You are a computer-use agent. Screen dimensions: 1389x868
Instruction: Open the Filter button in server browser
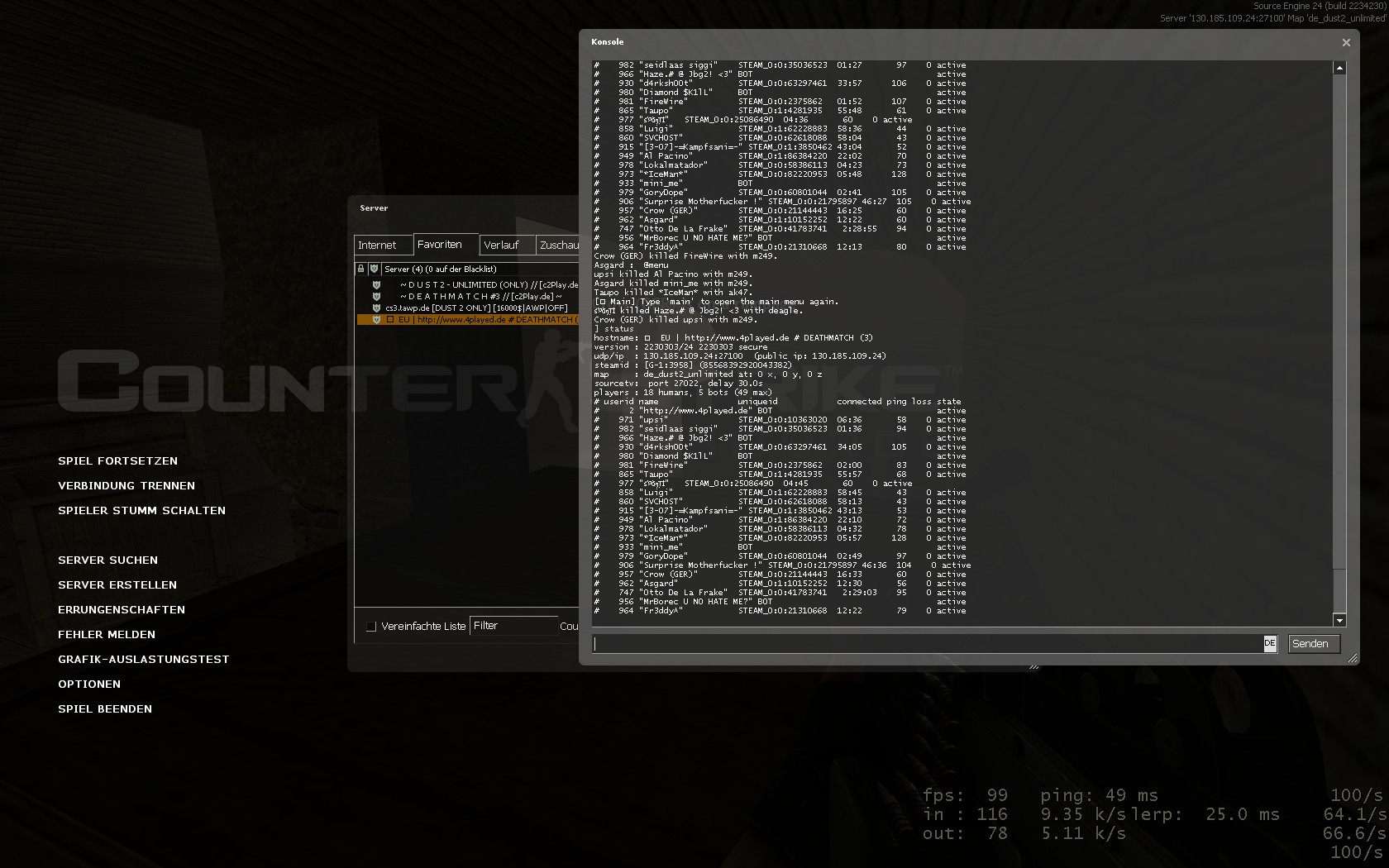pyautogui.click(x=513, y=626)
